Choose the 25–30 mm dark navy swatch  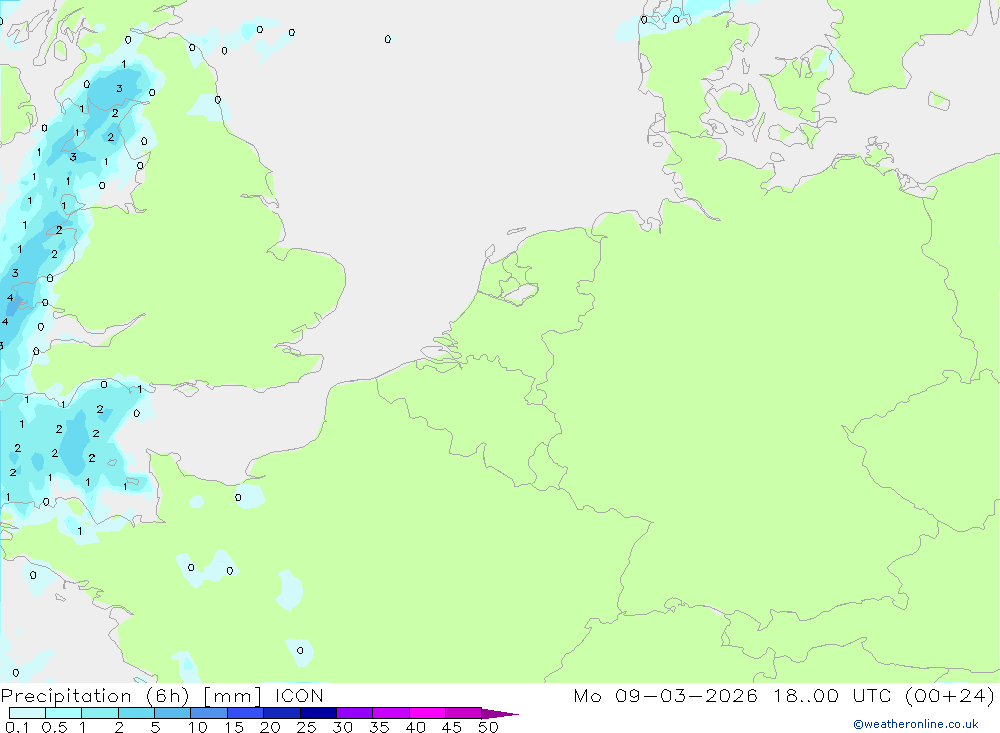(318, 713)
